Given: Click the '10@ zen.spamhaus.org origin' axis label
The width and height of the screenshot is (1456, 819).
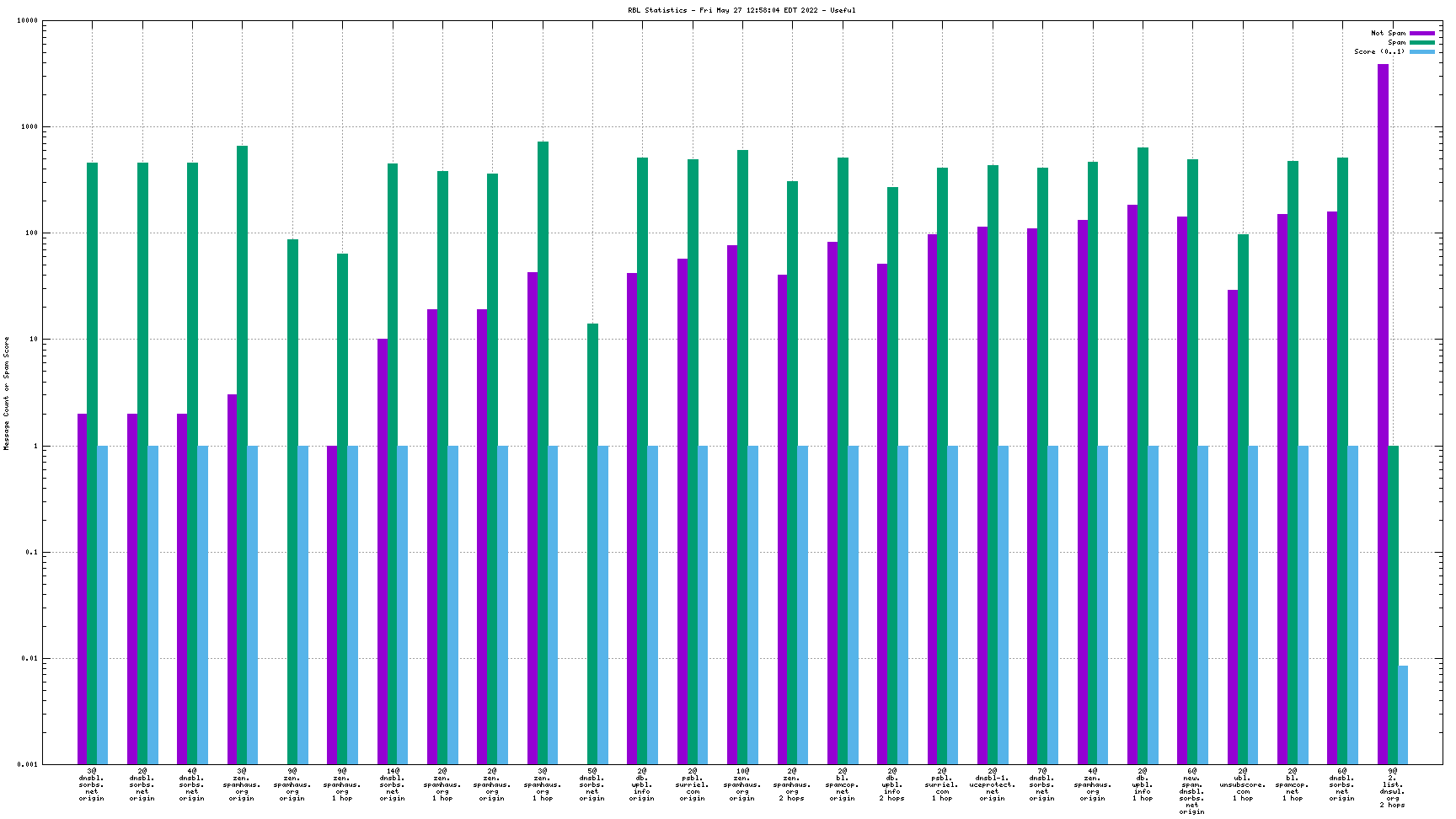Looking at the screenshot, I should (742, 784).
